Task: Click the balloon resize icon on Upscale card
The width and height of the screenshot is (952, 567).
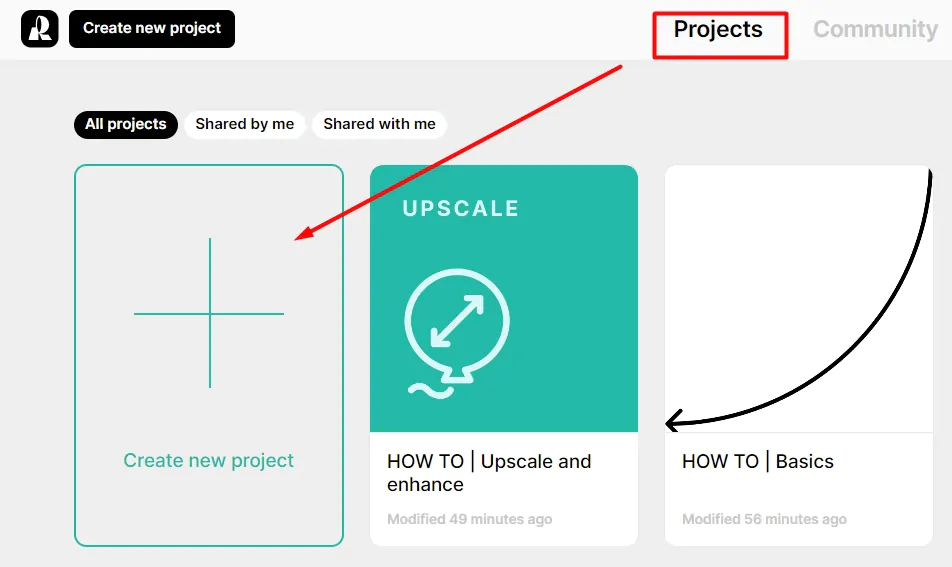Action: [x=457, y=323]
